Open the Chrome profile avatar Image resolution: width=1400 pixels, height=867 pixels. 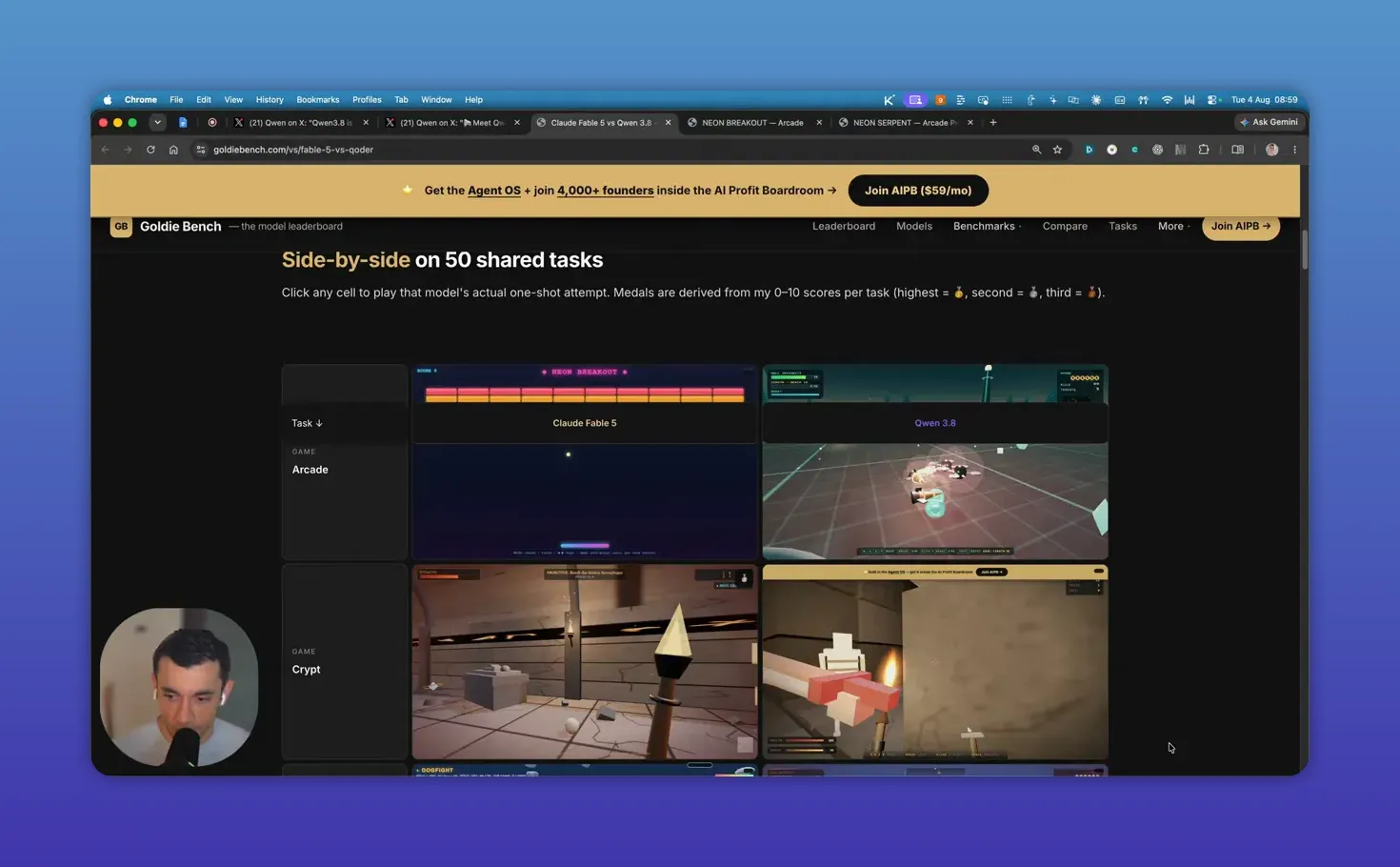1271,150
